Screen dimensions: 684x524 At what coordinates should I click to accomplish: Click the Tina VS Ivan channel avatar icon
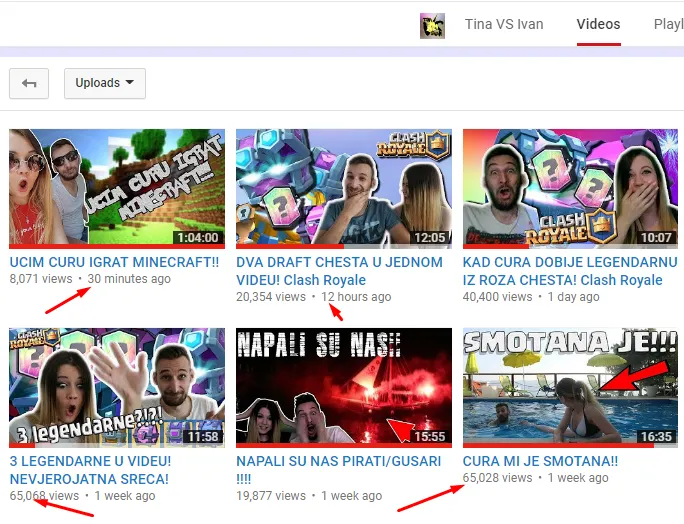(432, 25)
